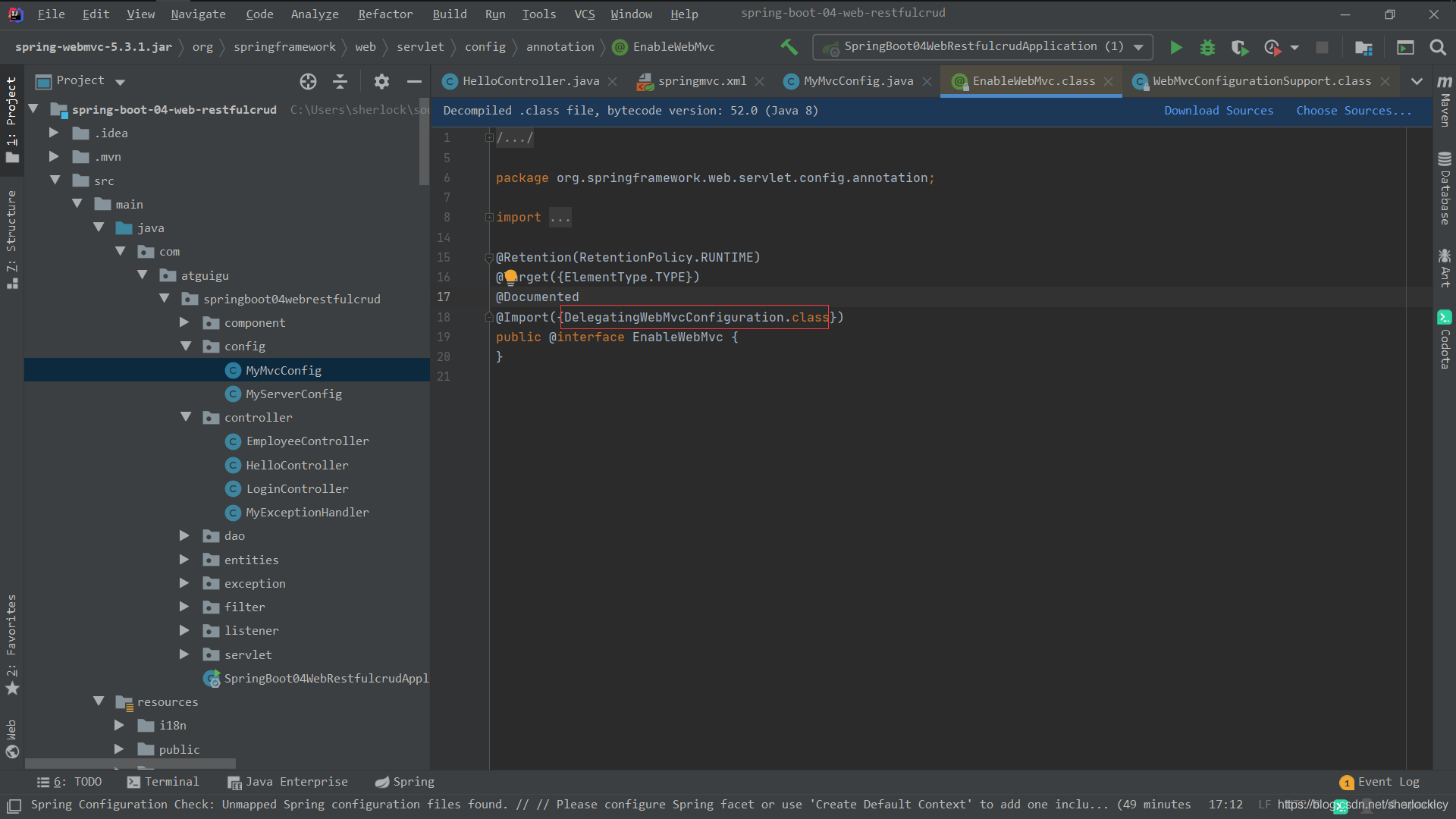Open the run anything window icon

[x=1405, y=47]
